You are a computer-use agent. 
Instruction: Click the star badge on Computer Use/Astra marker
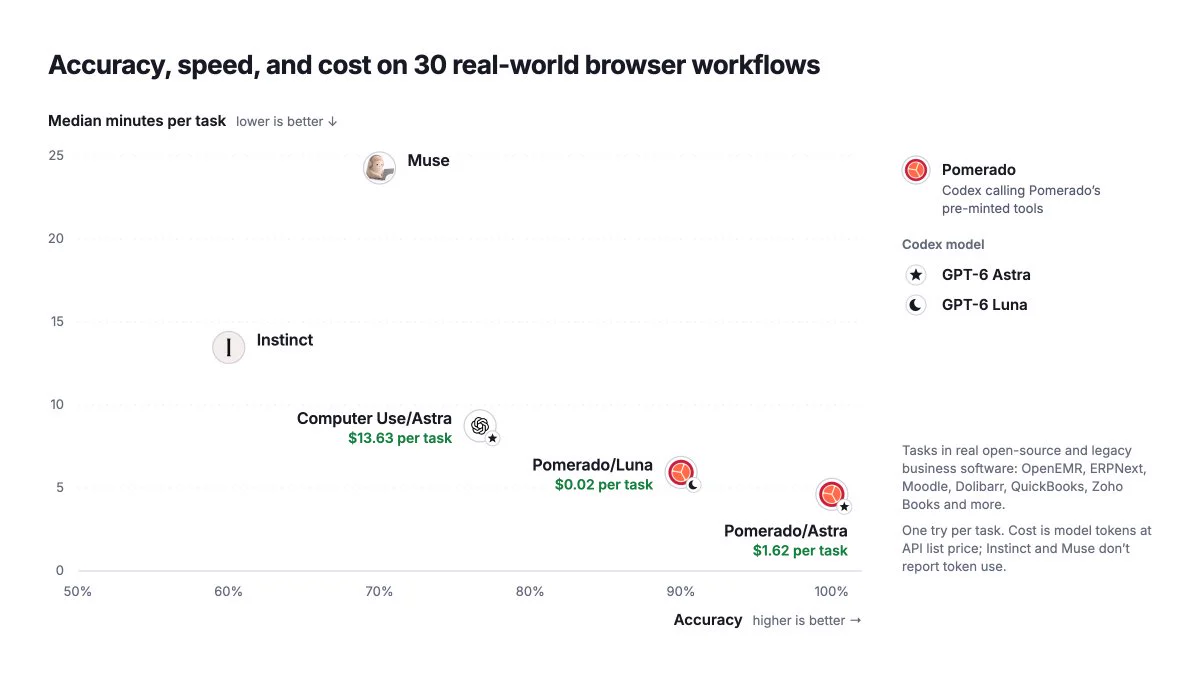[492, 438]
